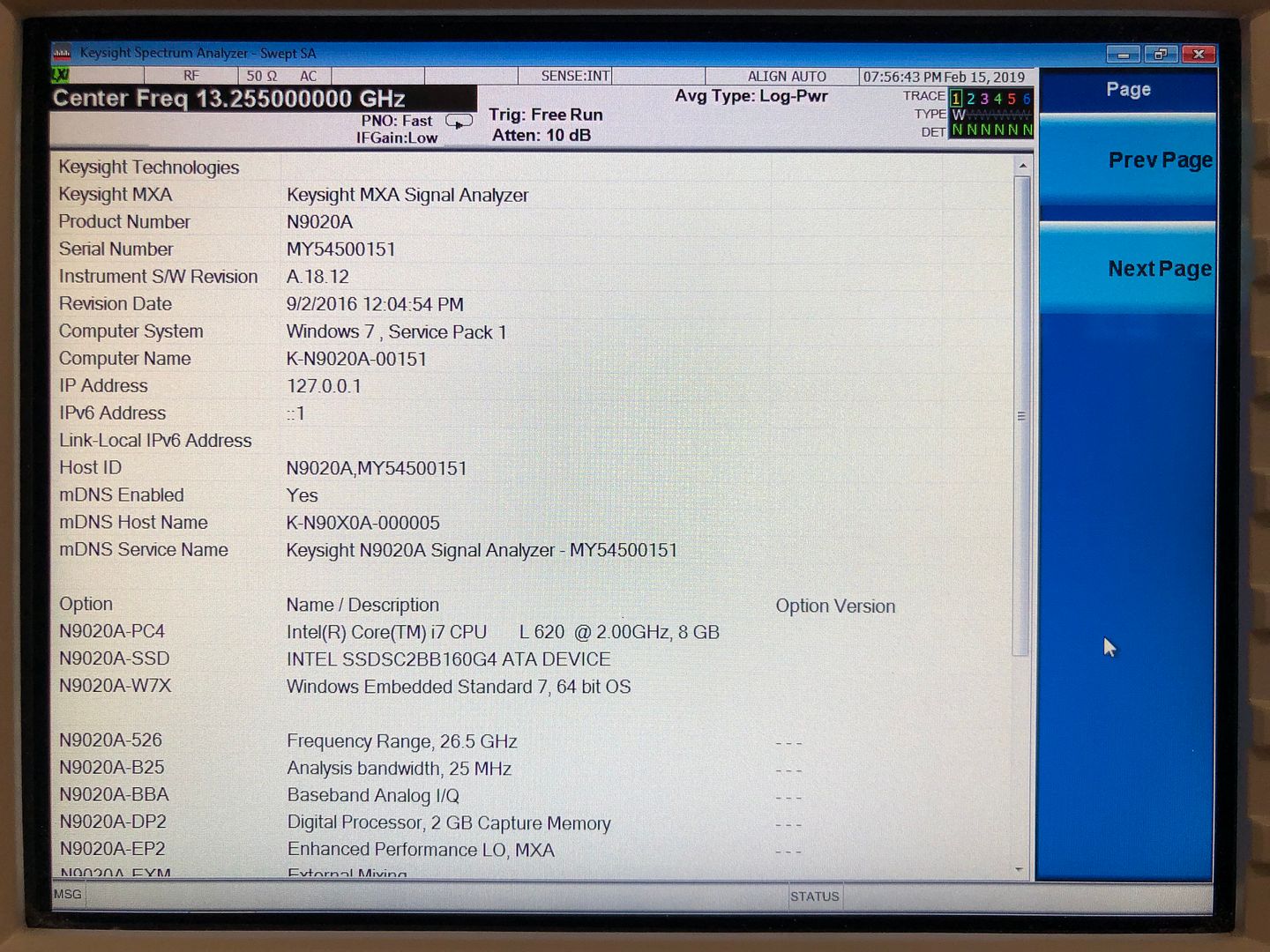The image size is (1270, 952).
Task: Click the green LXI status indicator
Action: click(61, 76)
